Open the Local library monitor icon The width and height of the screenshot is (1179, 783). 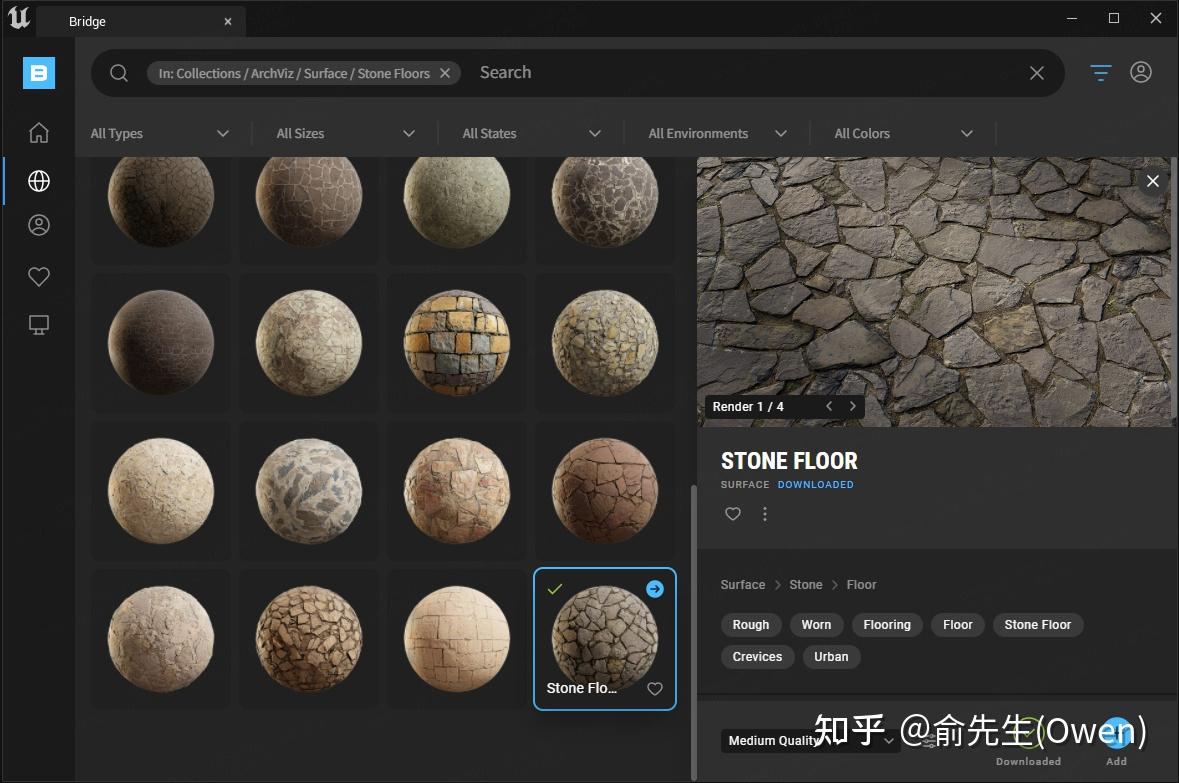click(39, 325)
